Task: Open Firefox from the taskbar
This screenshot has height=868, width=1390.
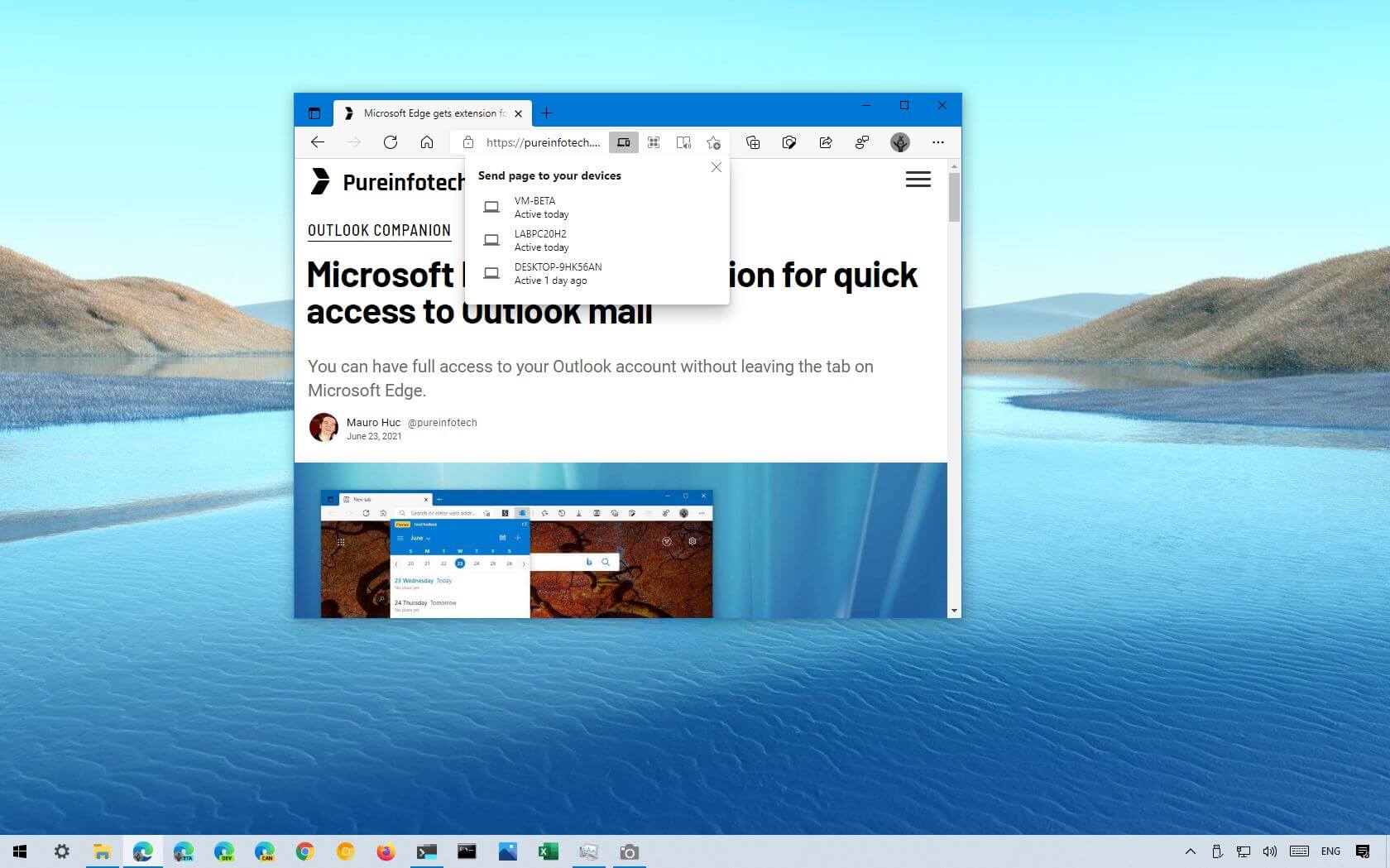Action: (386, 851)
